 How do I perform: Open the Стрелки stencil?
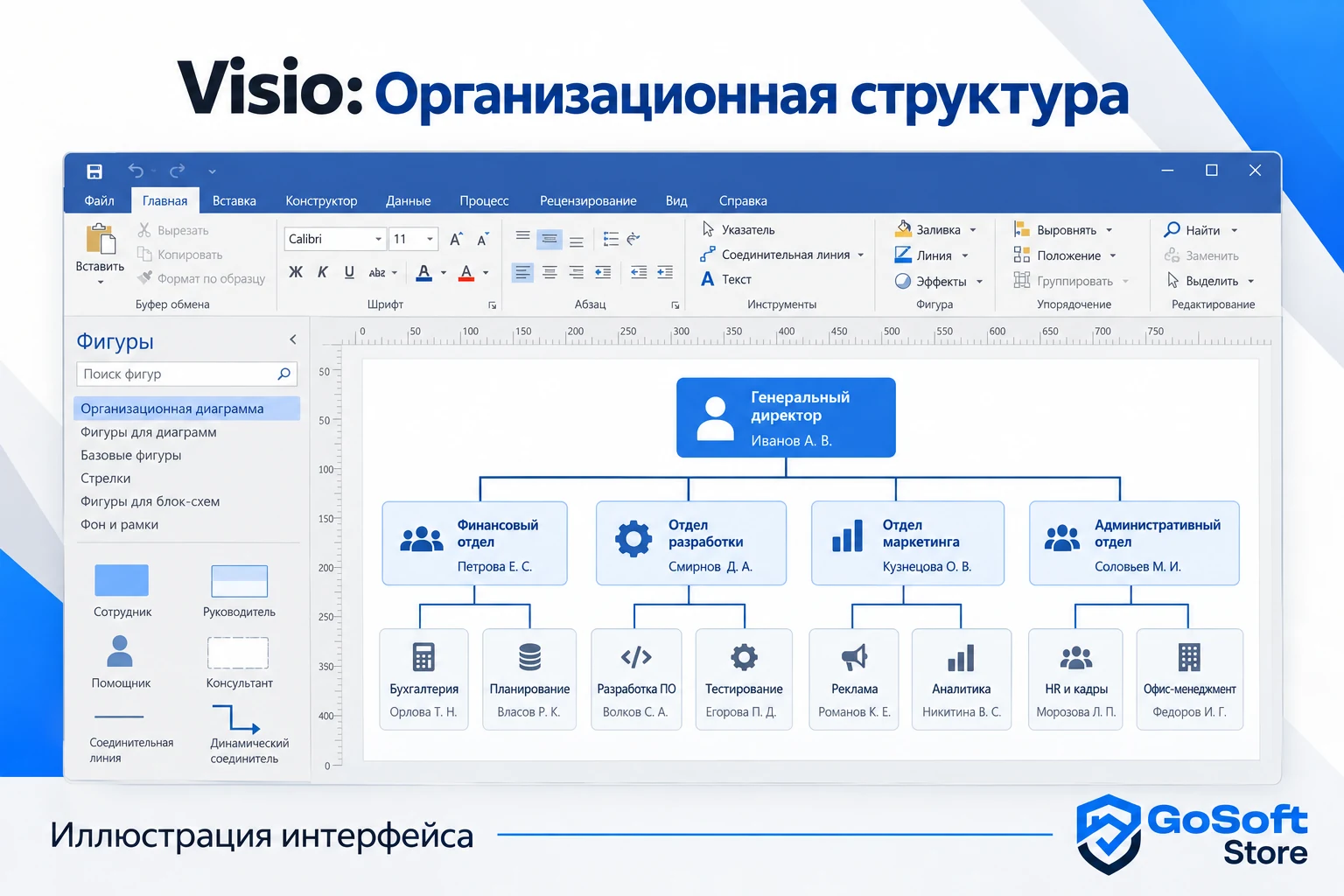[106, 479]
